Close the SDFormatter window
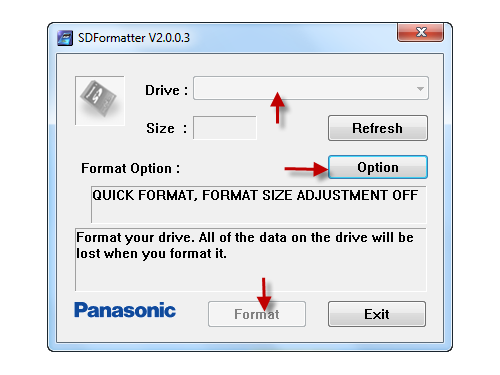 420,32
